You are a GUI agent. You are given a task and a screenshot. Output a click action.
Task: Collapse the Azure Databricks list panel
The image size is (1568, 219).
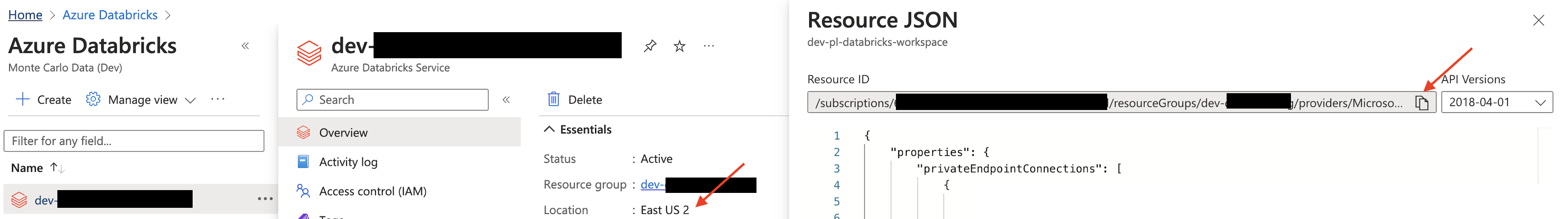click(x=245, y=46)
